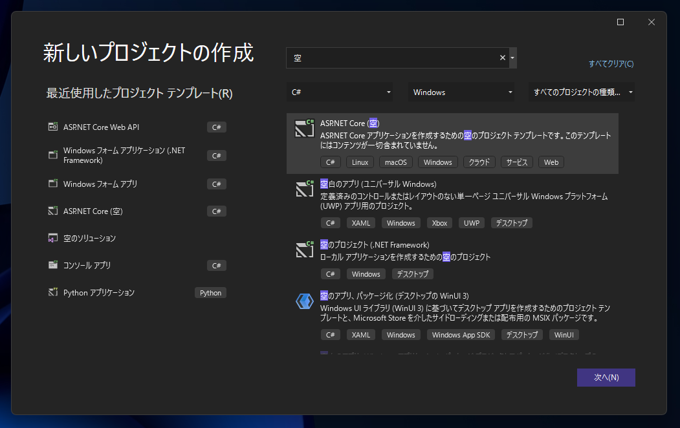Click the C# badge beside コンソール アプリ

[216, 265]
